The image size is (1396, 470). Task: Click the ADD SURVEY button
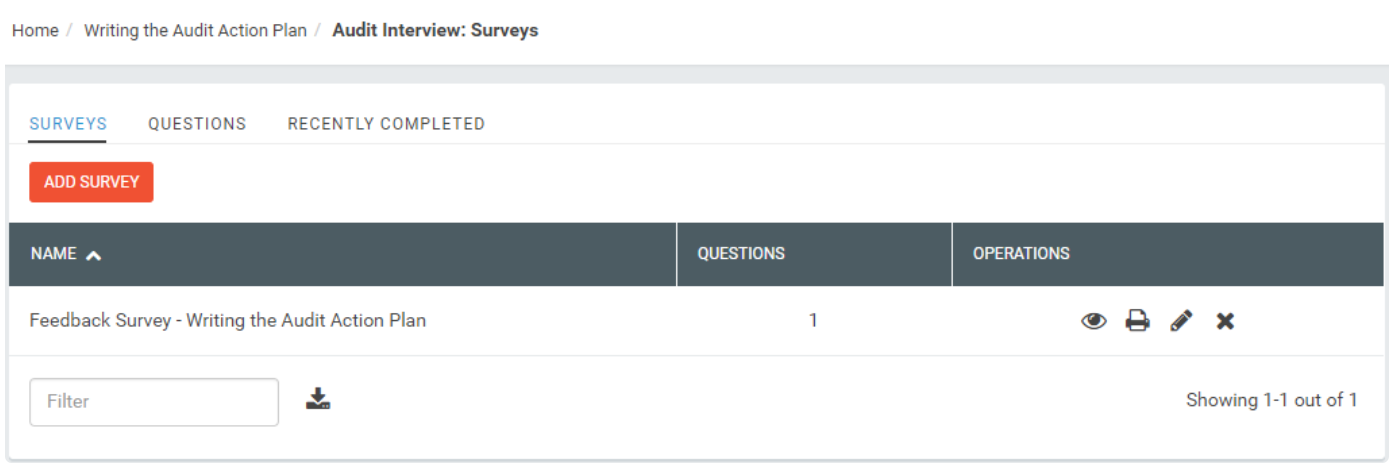(91, 182)
